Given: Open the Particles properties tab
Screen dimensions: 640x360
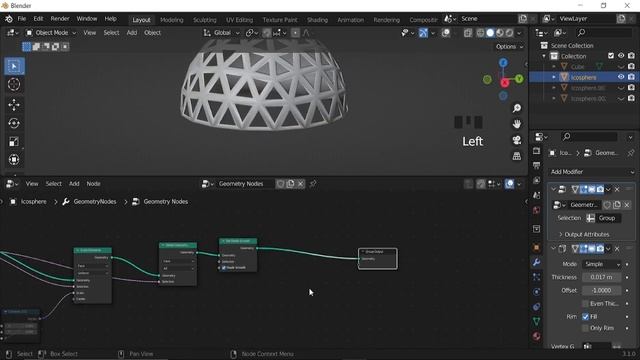Looking at the screenshot, I should [x=536, y=277].
